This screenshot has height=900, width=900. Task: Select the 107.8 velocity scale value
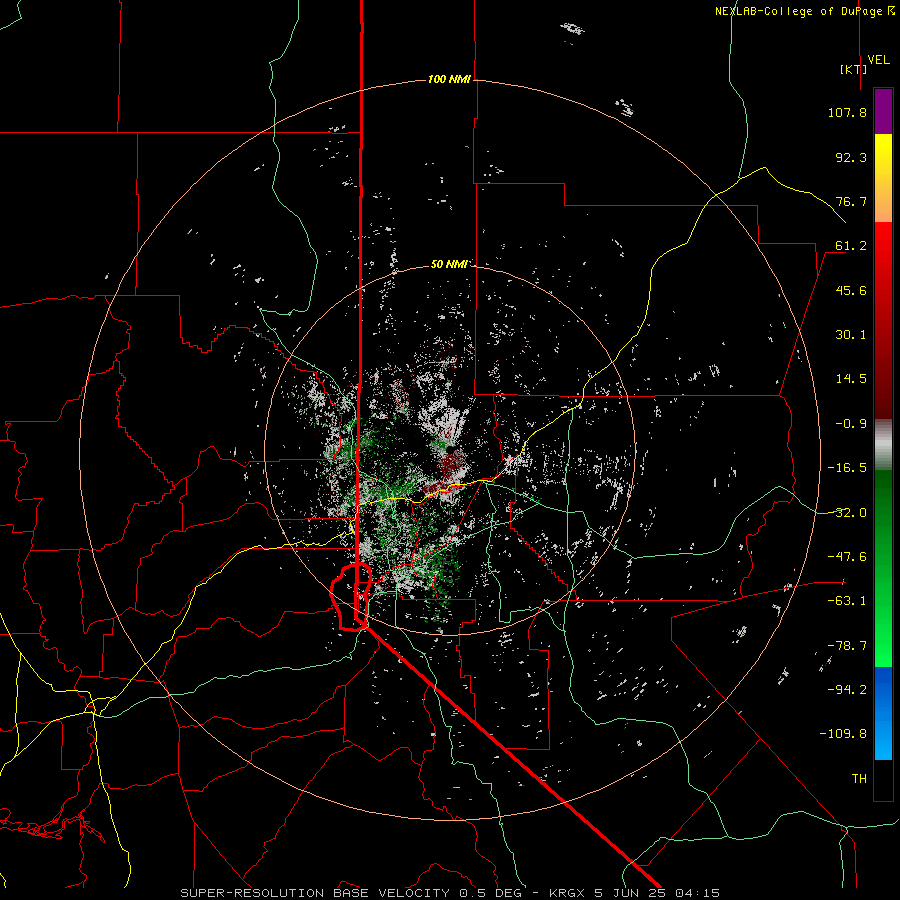(847, 112)
